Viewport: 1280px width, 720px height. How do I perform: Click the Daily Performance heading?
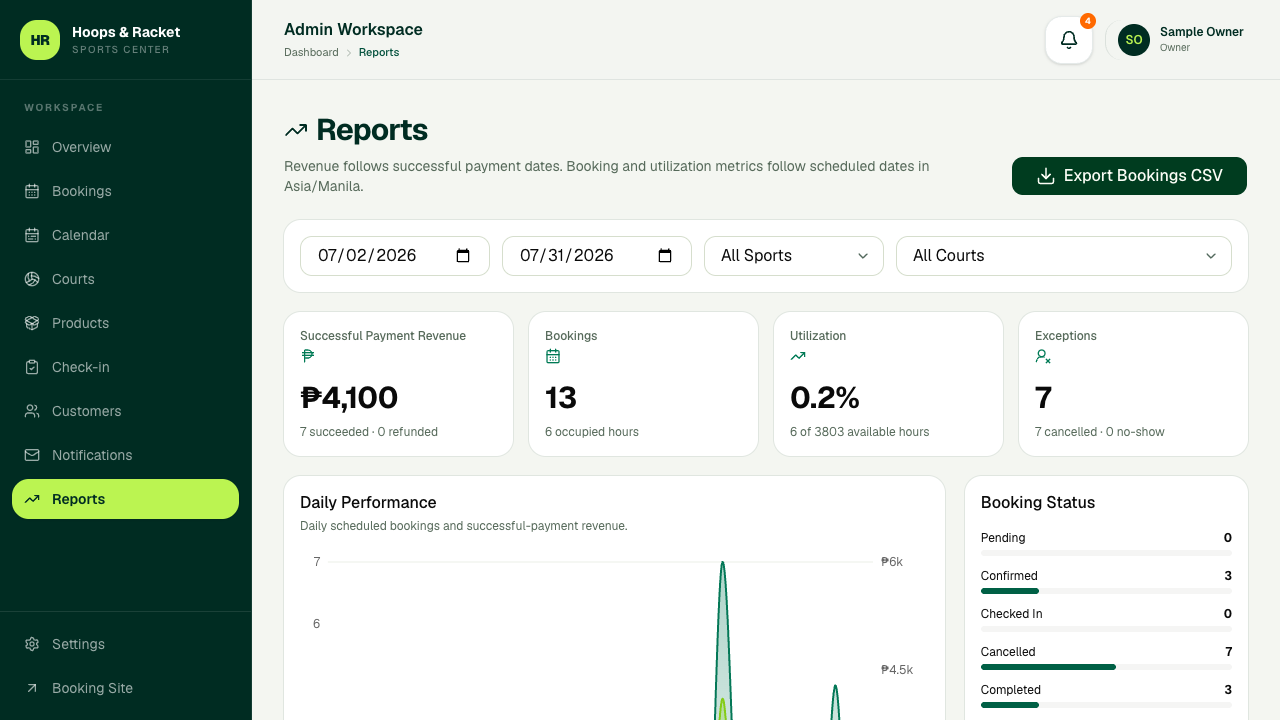coord(368,502)
